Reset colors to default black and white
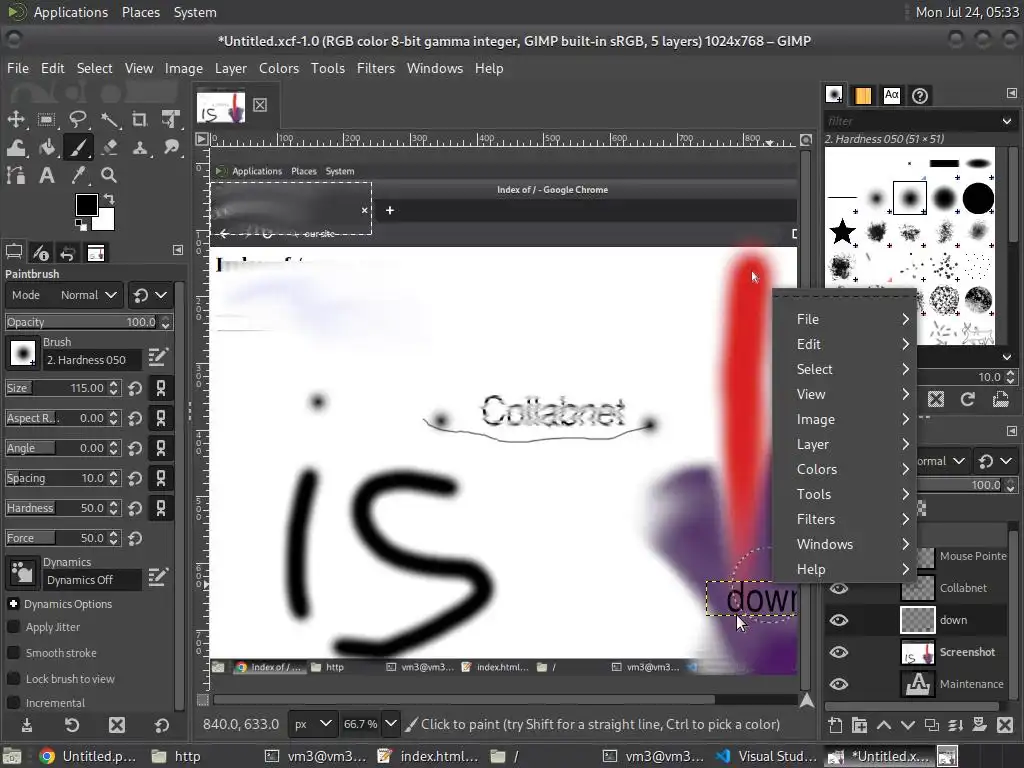The height and width of the screenshot is (768, 1024). click(x=80, y=225)
